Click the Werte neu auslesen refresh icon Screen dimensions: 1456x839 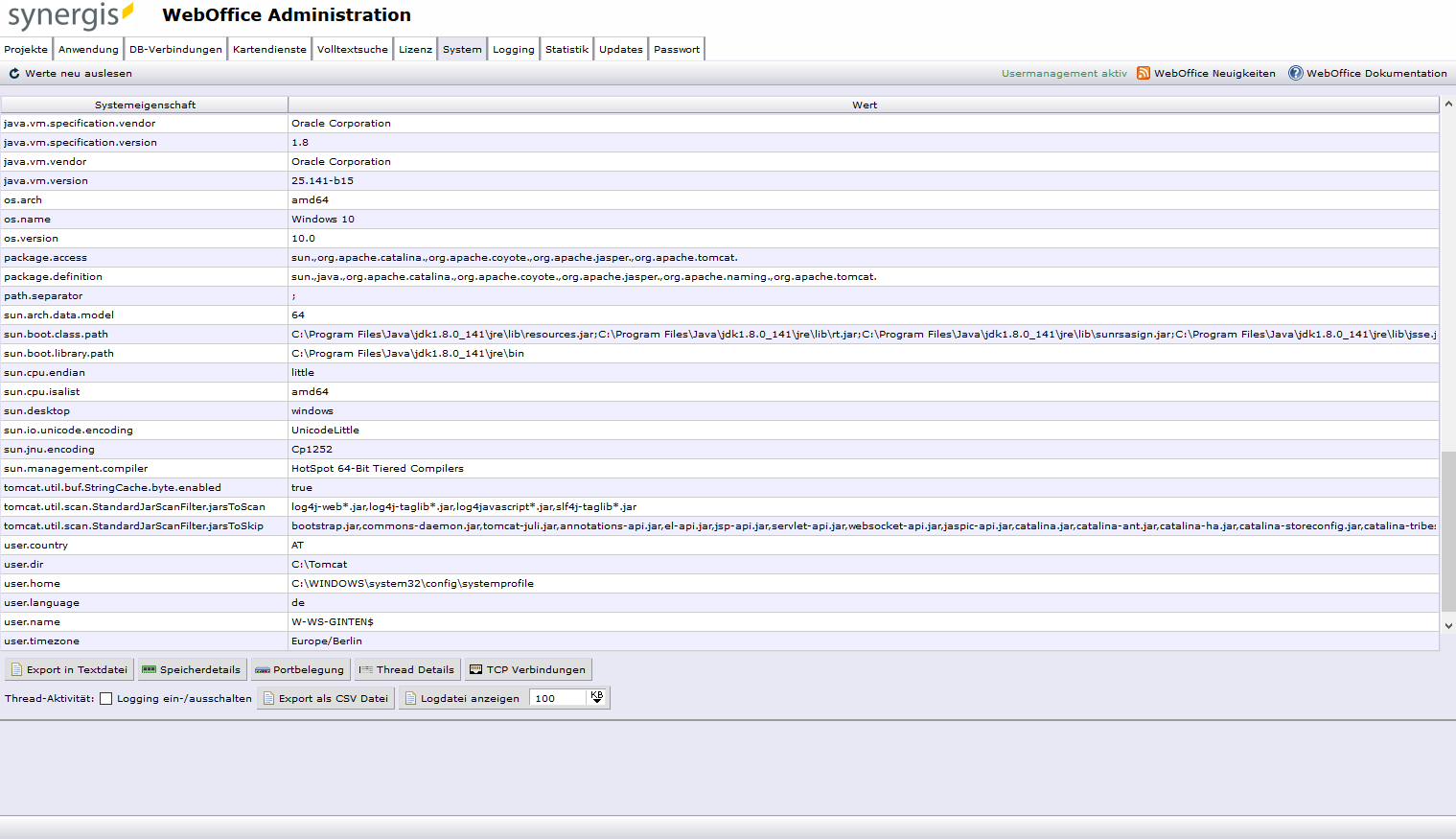(13, 72)
